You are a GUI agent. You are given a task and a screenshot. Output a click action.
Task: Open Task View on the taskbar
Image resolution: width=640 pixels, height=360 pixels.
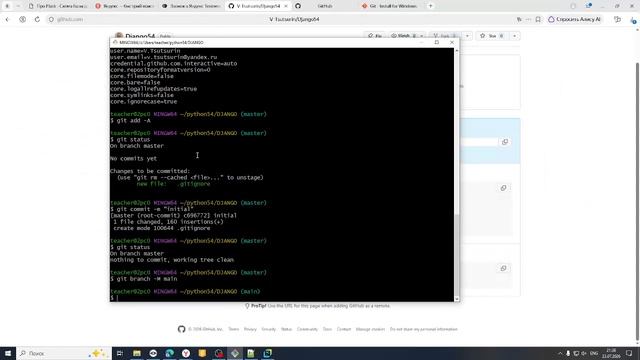[x=120, y=353]
